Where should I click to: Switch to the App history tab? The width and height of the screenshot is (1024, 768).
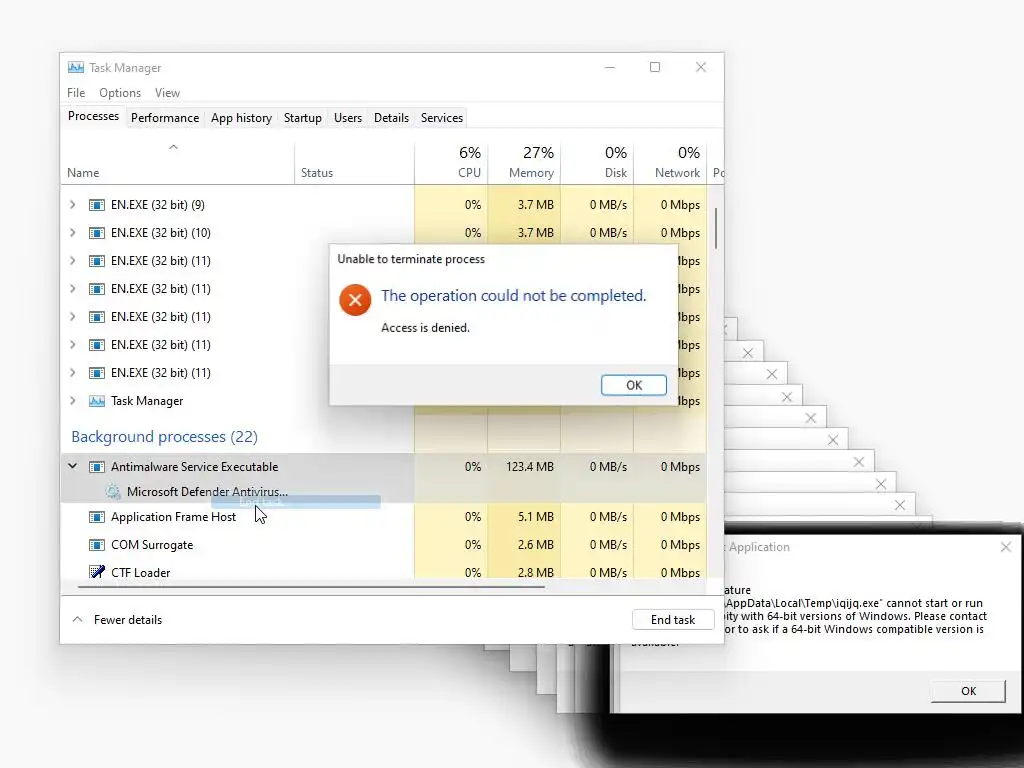click(241, 118)
